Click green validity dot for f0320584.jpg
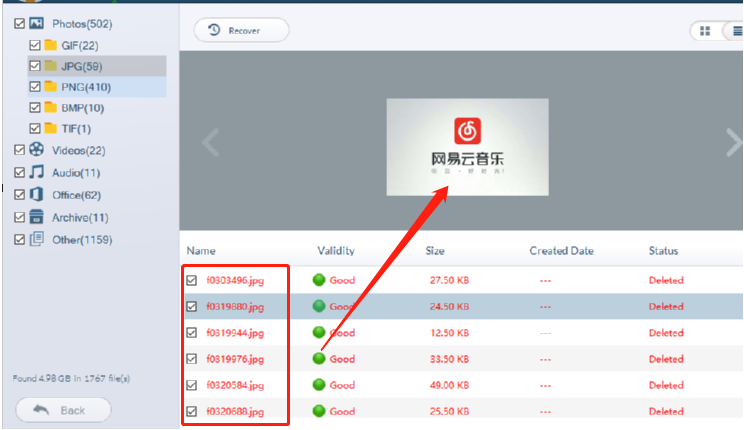This screenshot has height=430, width=744. (x=319, y=385)
